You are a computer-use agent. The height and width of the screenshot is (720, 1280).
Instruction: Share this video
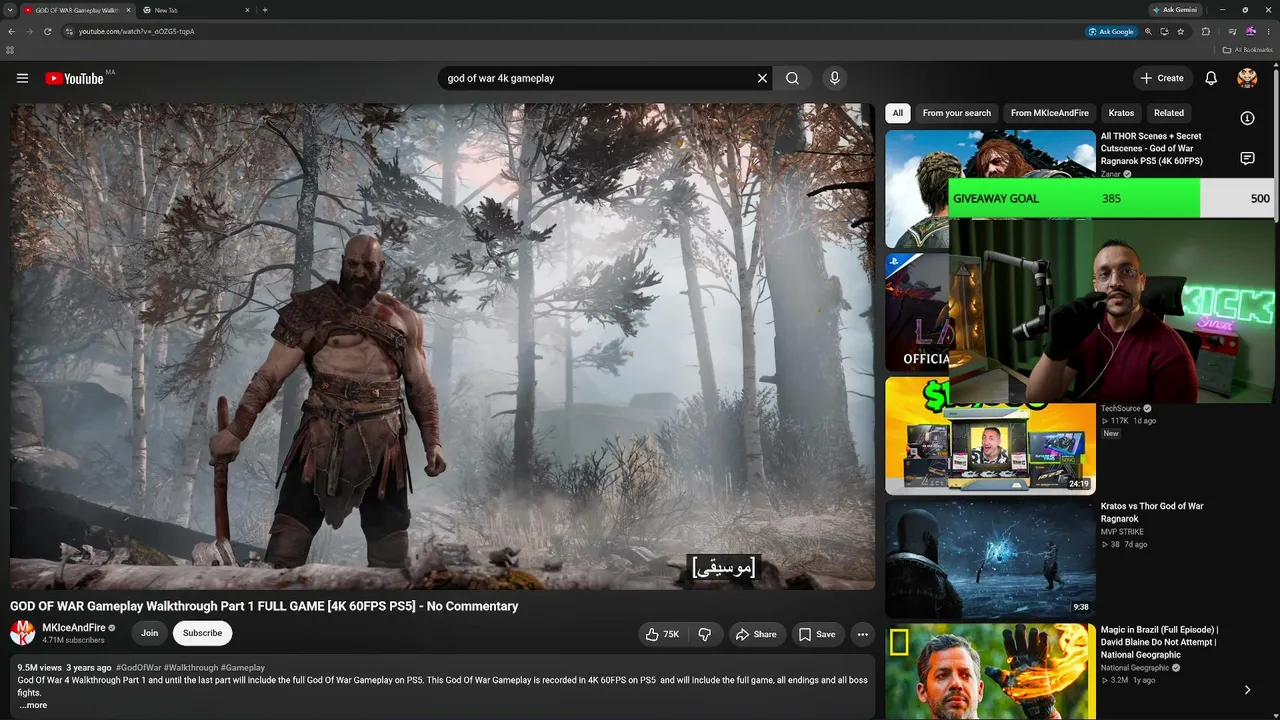[x=756, y=634]
